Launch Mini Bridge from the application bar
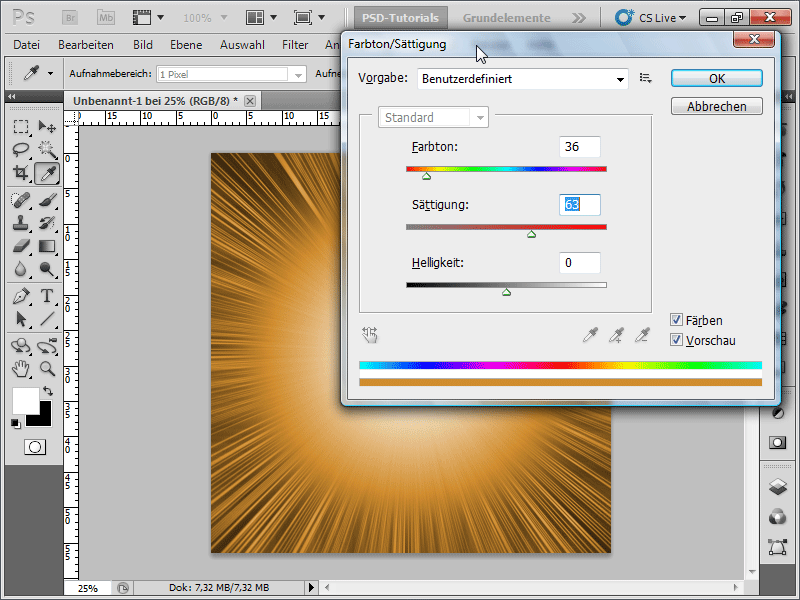Image resolution: width=800 pixels, height=600 pixels. [x=106, y=18]
